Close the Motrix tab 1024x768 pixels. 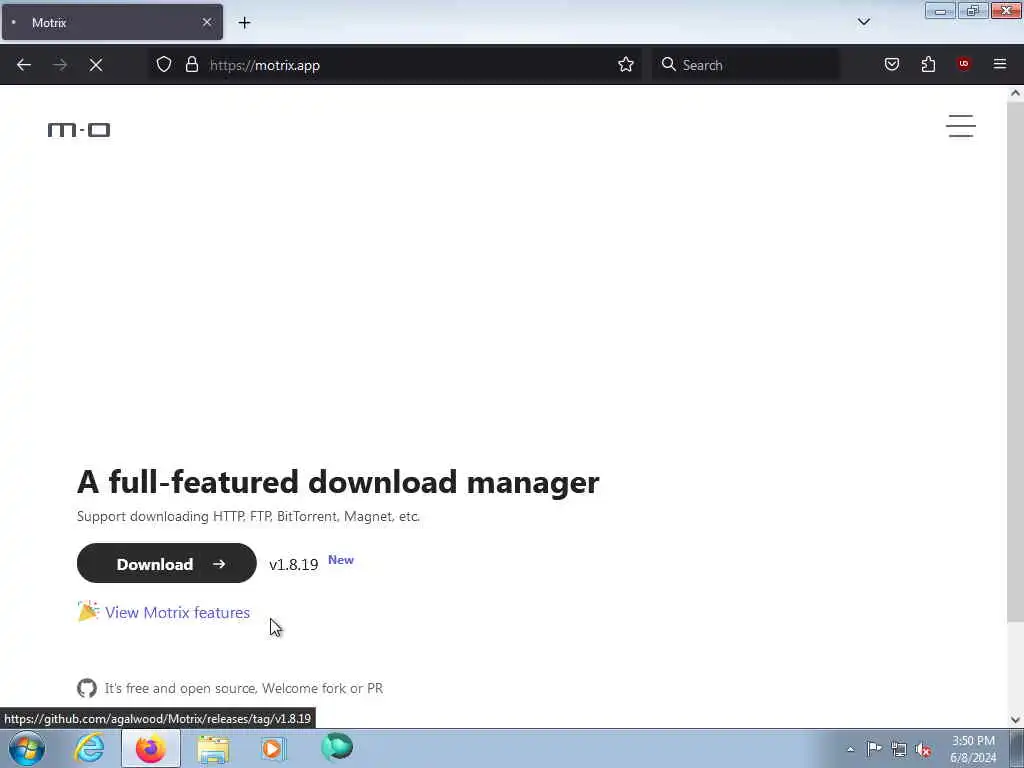207,22
